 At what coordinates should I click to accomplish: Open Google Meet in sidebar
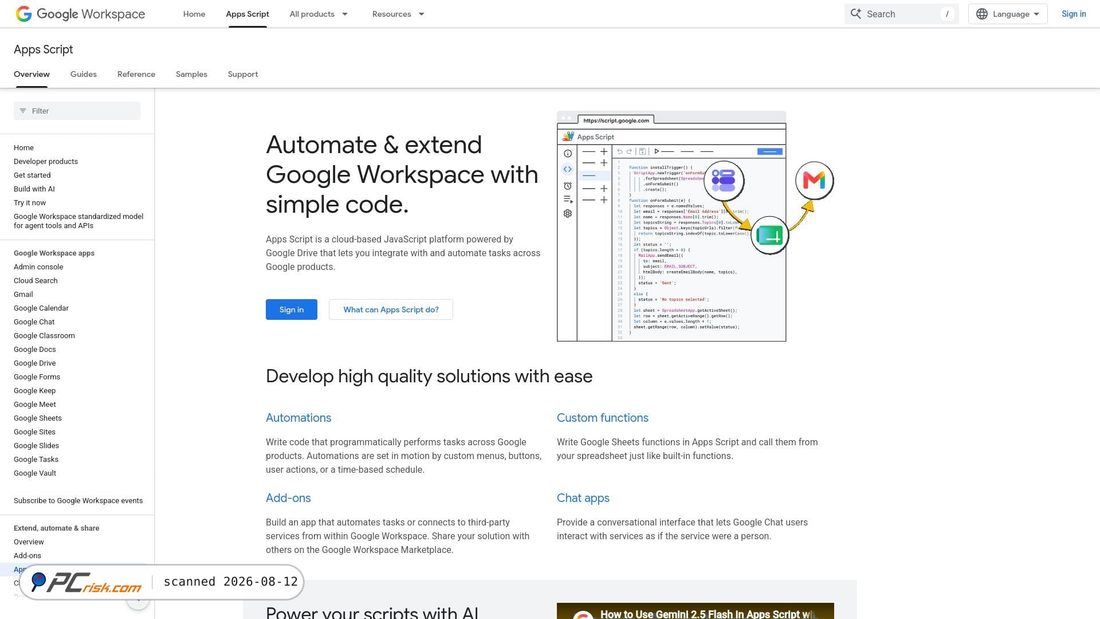point(34,404)
